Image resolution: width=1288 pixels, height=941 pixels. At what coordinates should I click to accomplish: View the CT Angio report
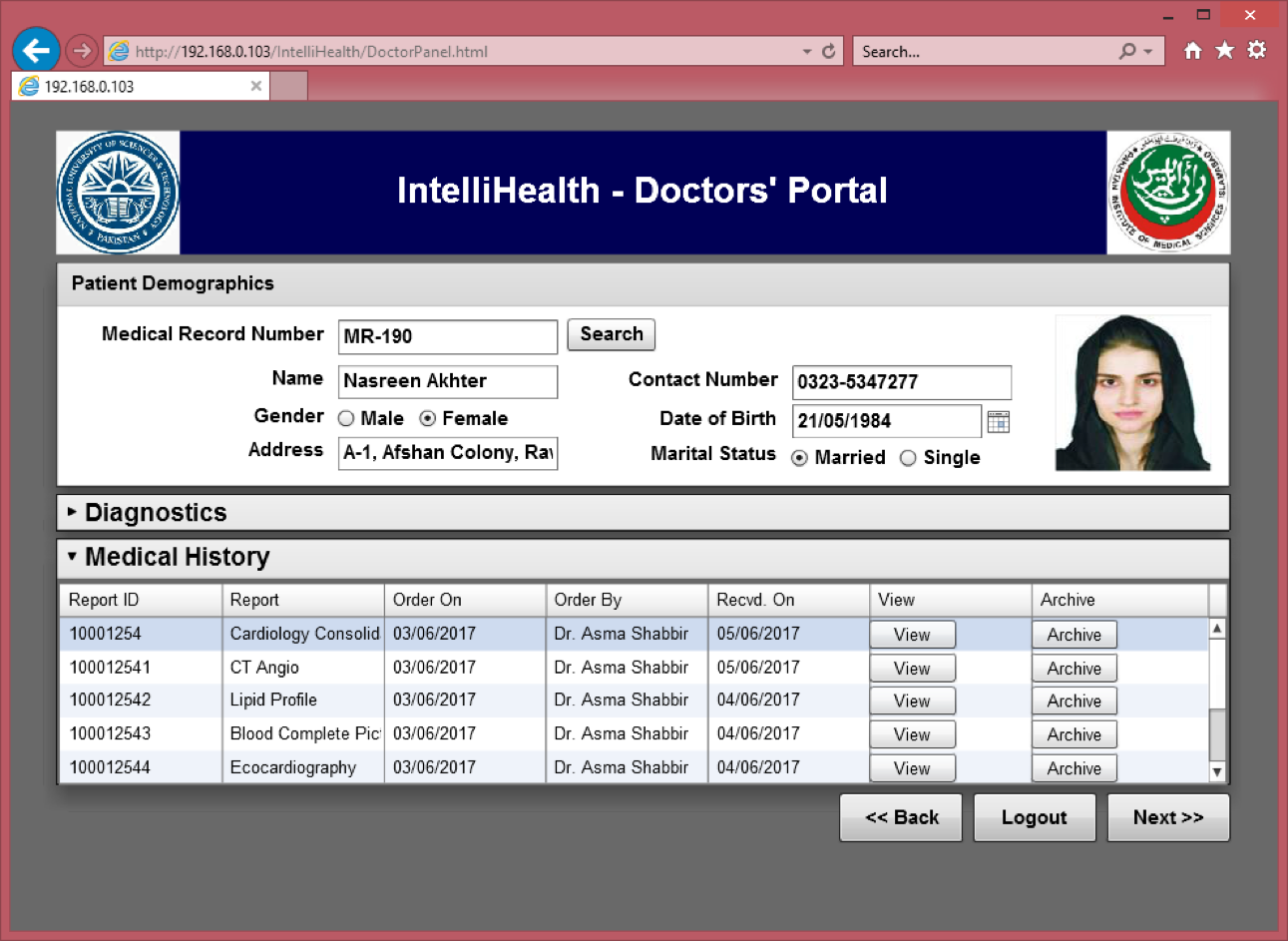[x=912, y=668]
